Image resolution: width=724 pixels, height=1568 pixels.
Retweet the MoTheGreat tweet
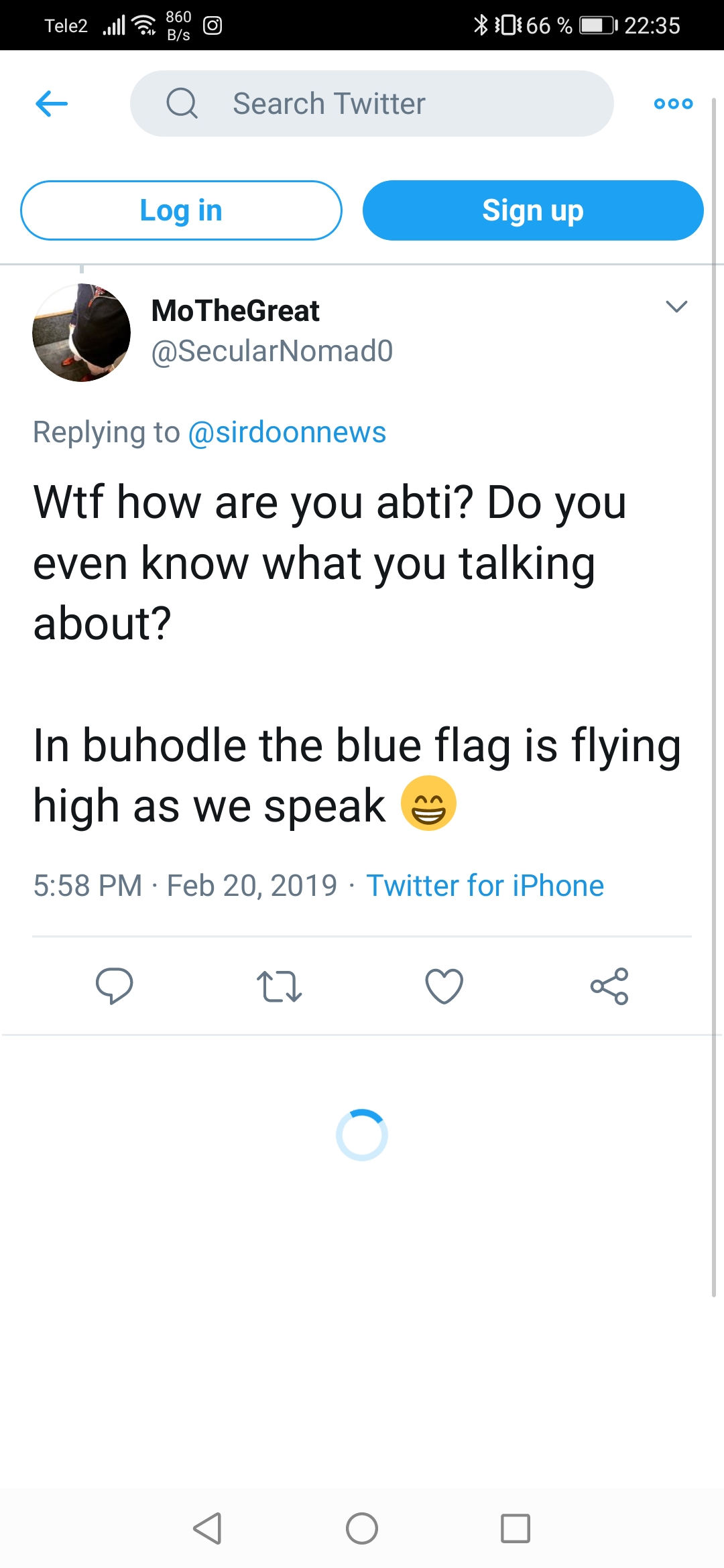pos(279,986)
